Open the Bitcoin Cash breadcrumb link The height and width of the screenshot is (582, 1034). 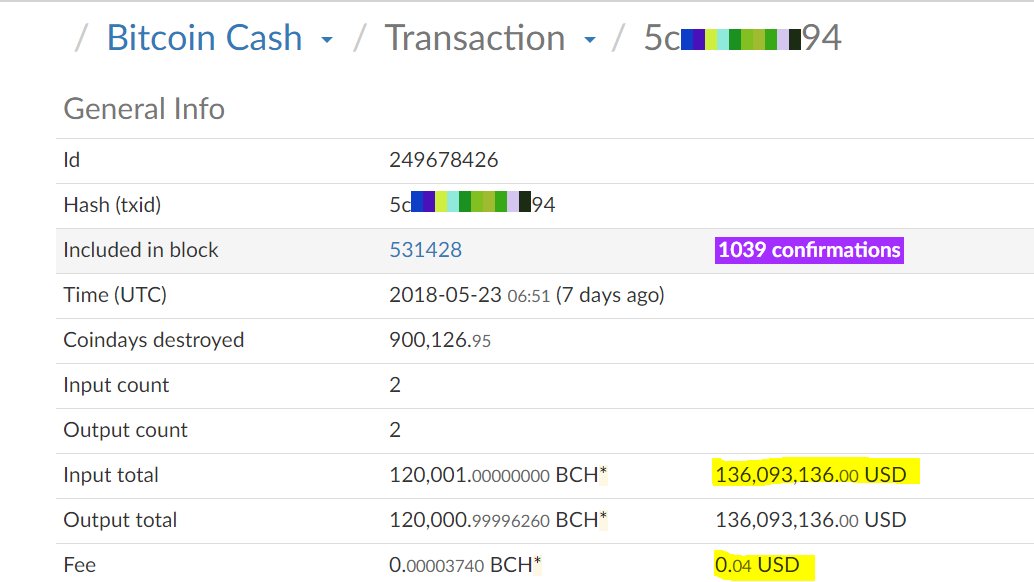click(x=204, y=38)
